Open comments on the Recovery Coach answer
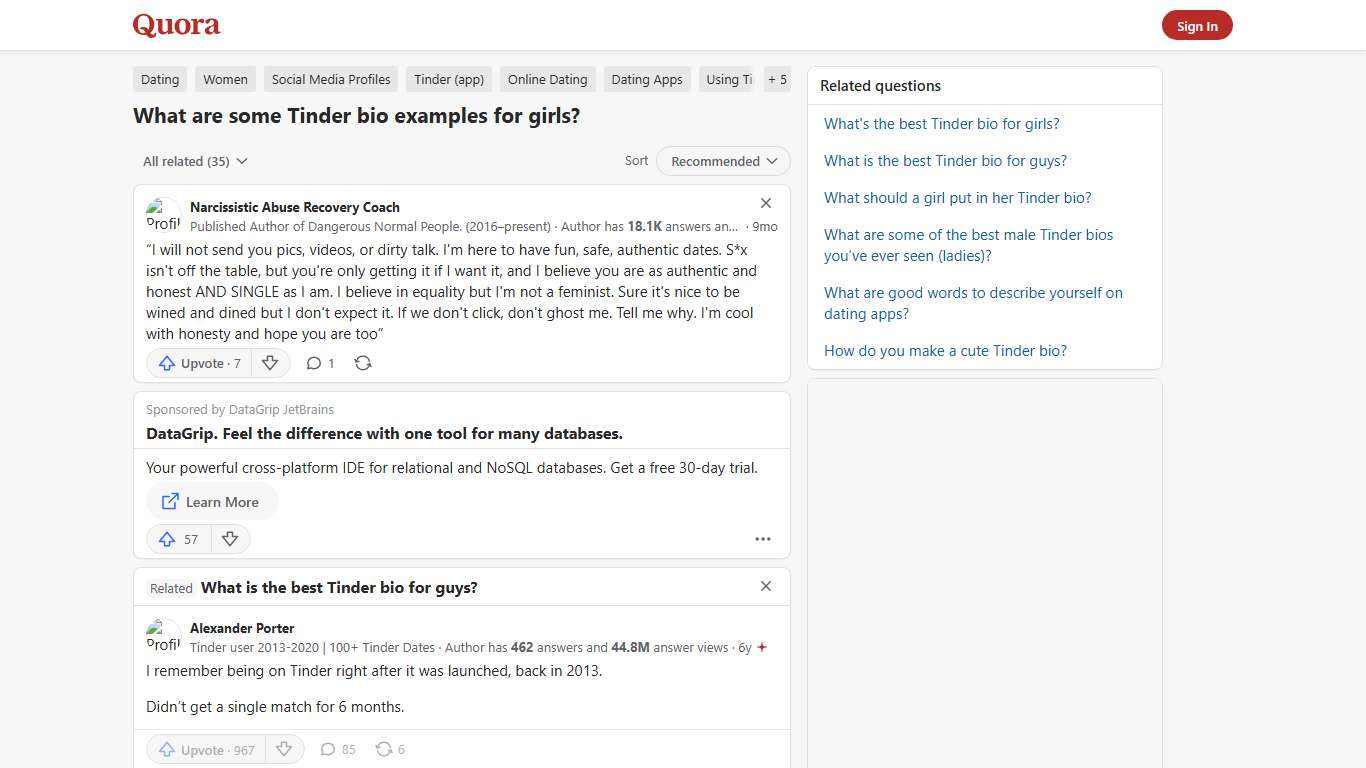 click(320, 363)
